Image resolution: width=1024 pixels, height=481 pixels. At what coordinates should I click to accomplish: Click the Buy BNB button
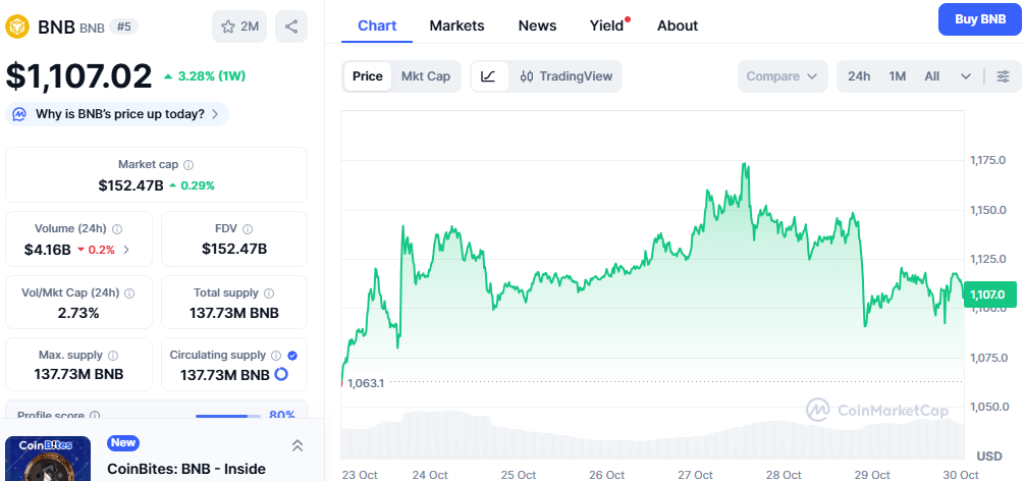(x=979, y=19)
